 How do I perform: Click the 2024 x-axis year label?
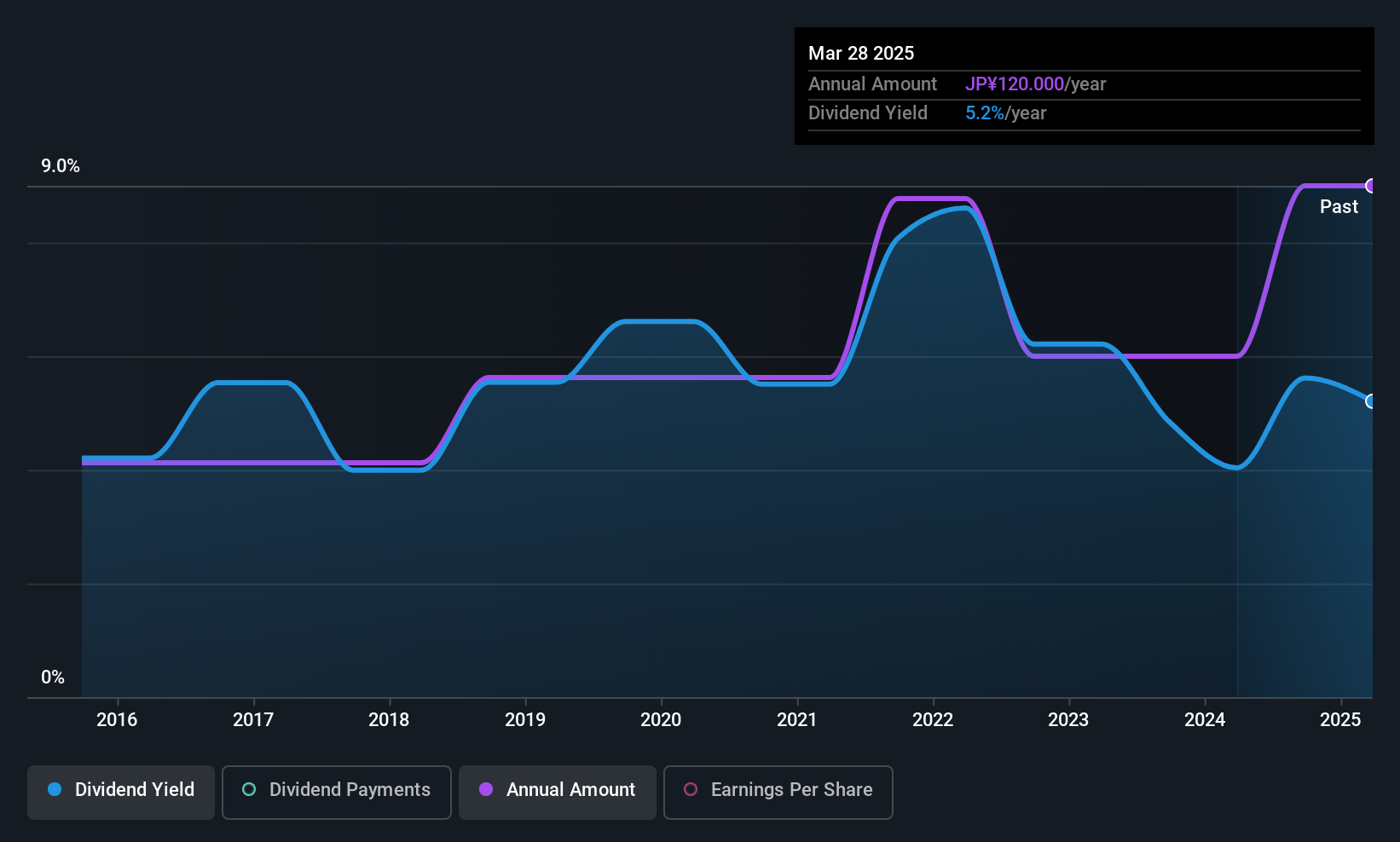(x=1205, y=720)
